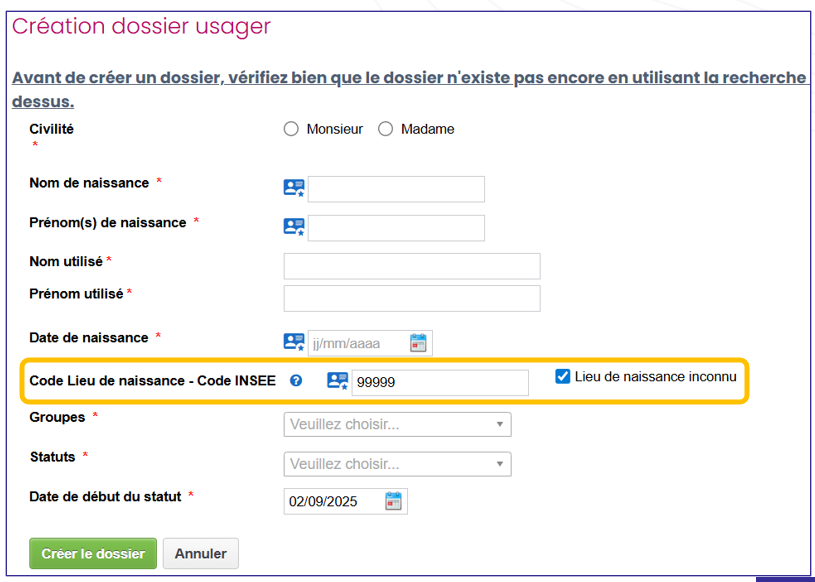Click ID card icon beside Date de naissance
The image size is (815, 582).
coord(294,343)
